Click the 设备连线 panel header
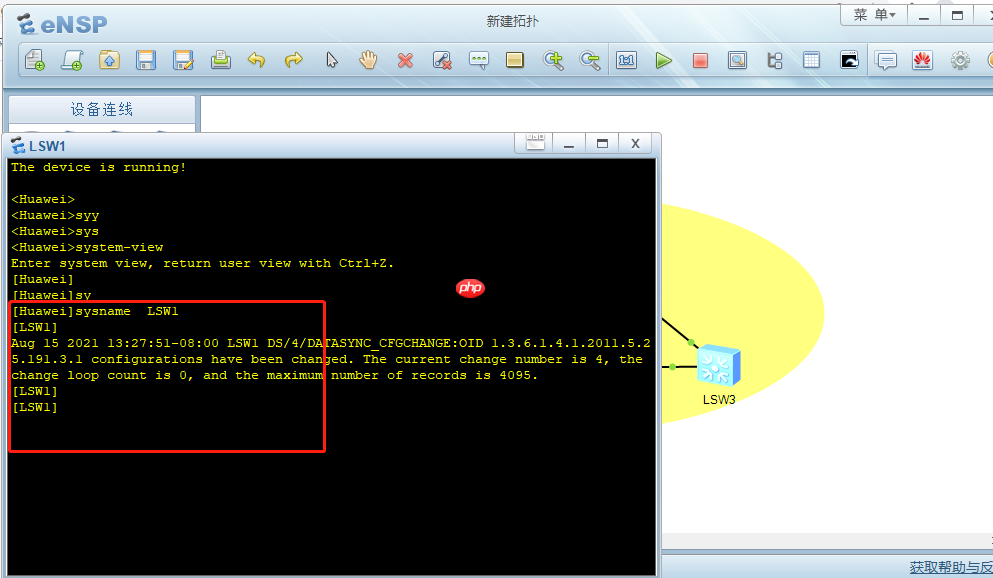 tap(102, 110)
